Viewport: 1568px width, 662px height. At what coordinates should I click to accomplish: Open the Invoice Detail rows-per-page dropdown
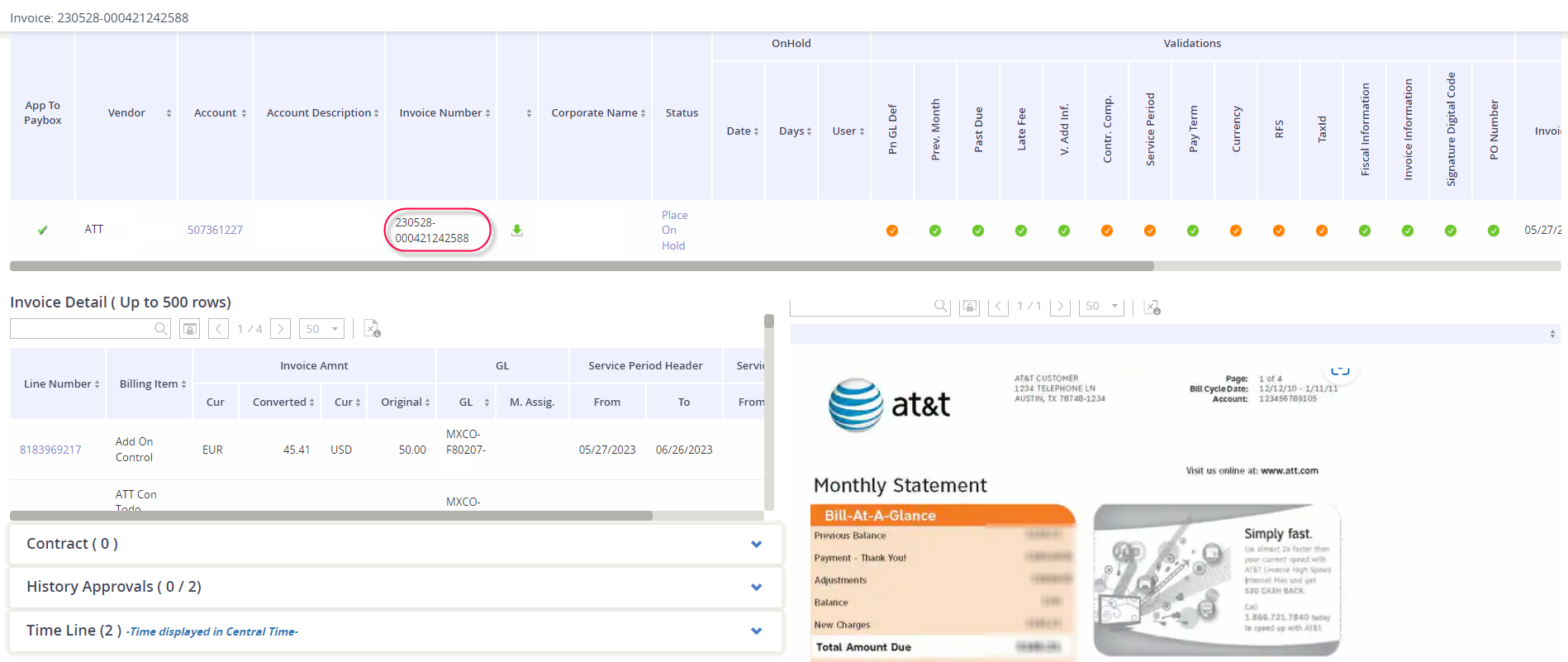point(321,329)
